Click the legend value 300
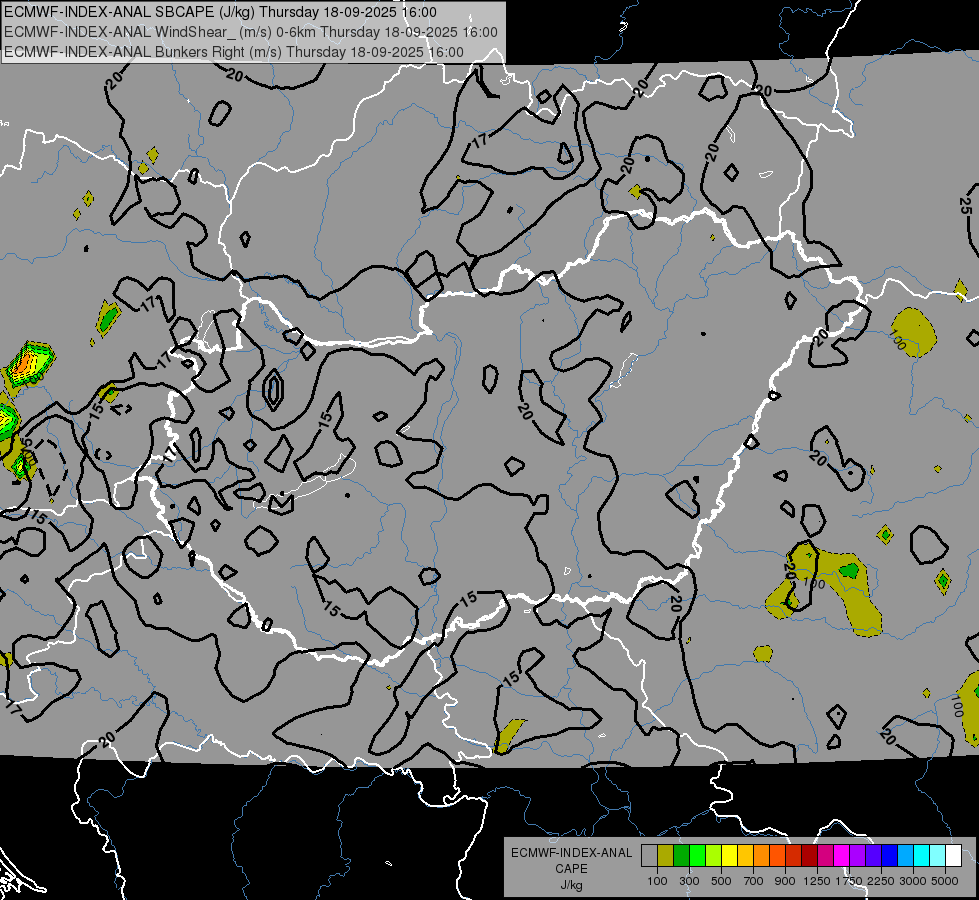979x900 pixels. click(x=689, y=881)
